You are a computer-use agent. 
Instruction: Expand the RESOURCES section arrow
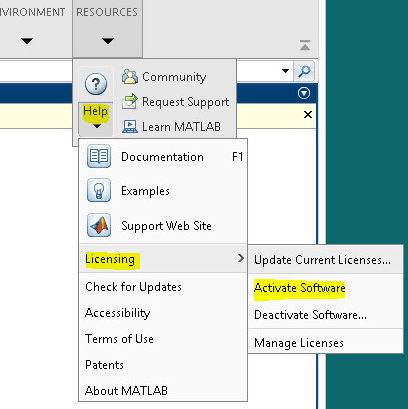[108, 41]
